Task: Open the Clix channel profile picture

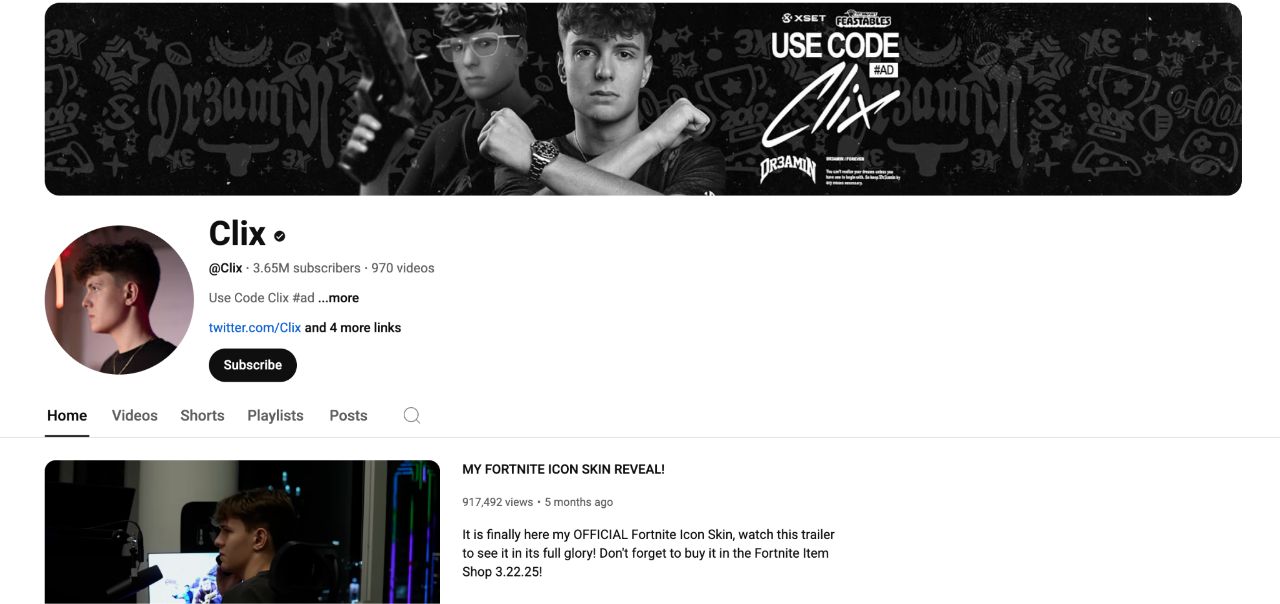Action: click(119, 299)
